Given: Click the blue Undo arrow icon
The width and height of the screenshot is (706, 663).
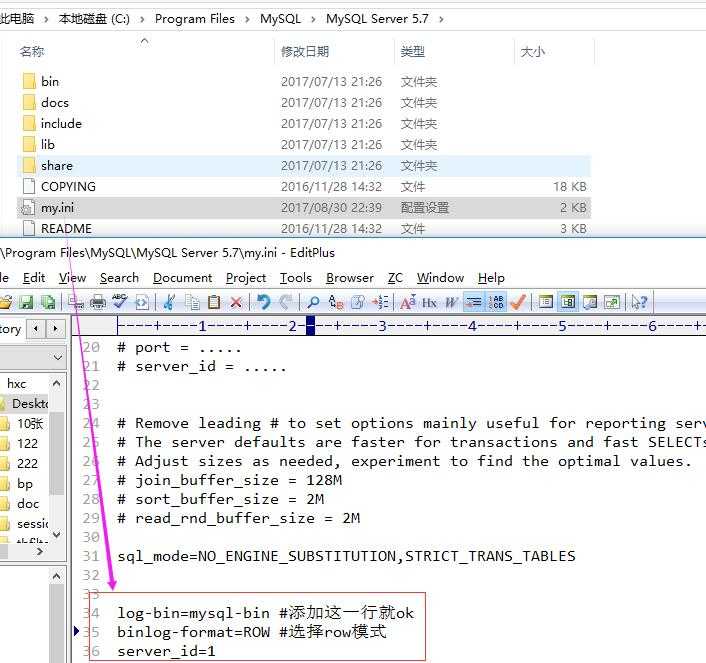Looking at the screenshot, I should 263,302.
